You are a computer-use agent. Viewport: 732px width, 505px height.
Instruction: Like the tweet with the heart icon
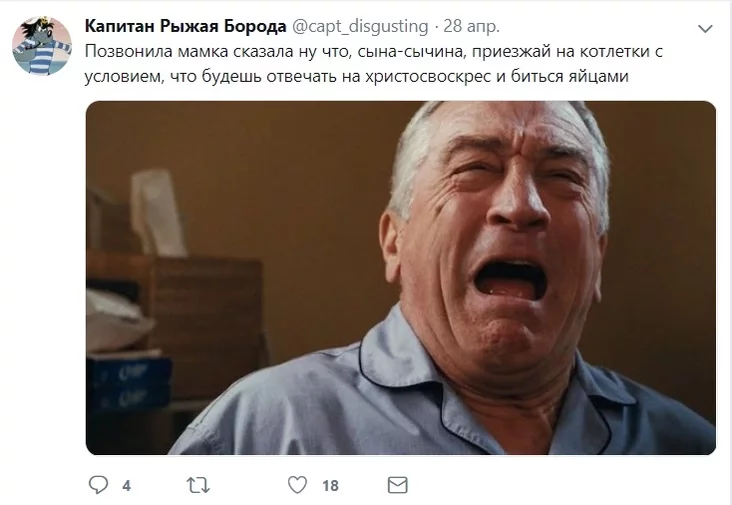297,484
